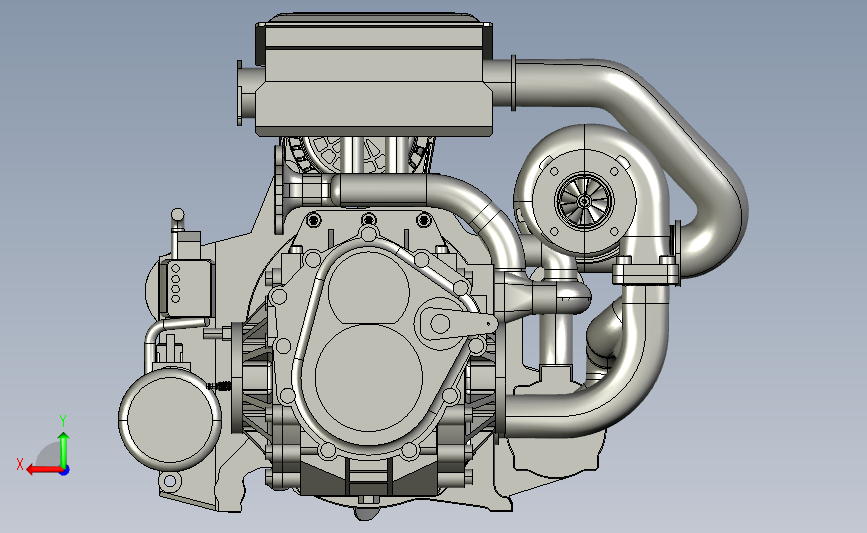
Task: Pick the upper circular boss on the front cover
Action: pos(368,288)
